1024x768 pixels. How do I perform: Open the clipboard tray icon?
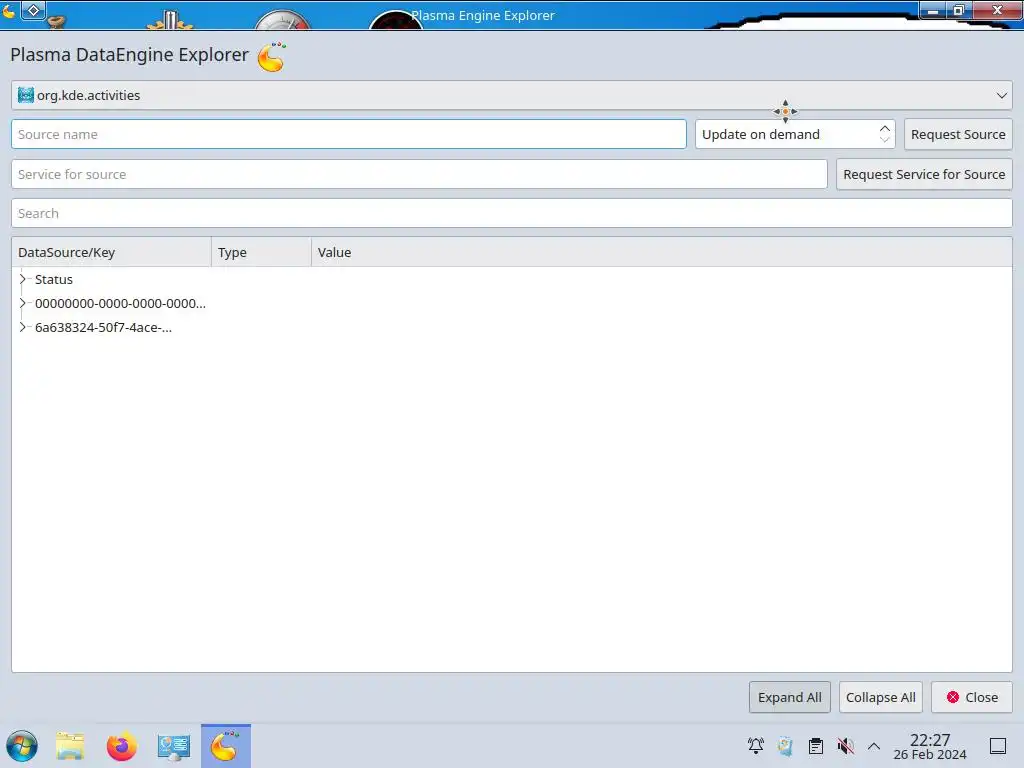816,746
